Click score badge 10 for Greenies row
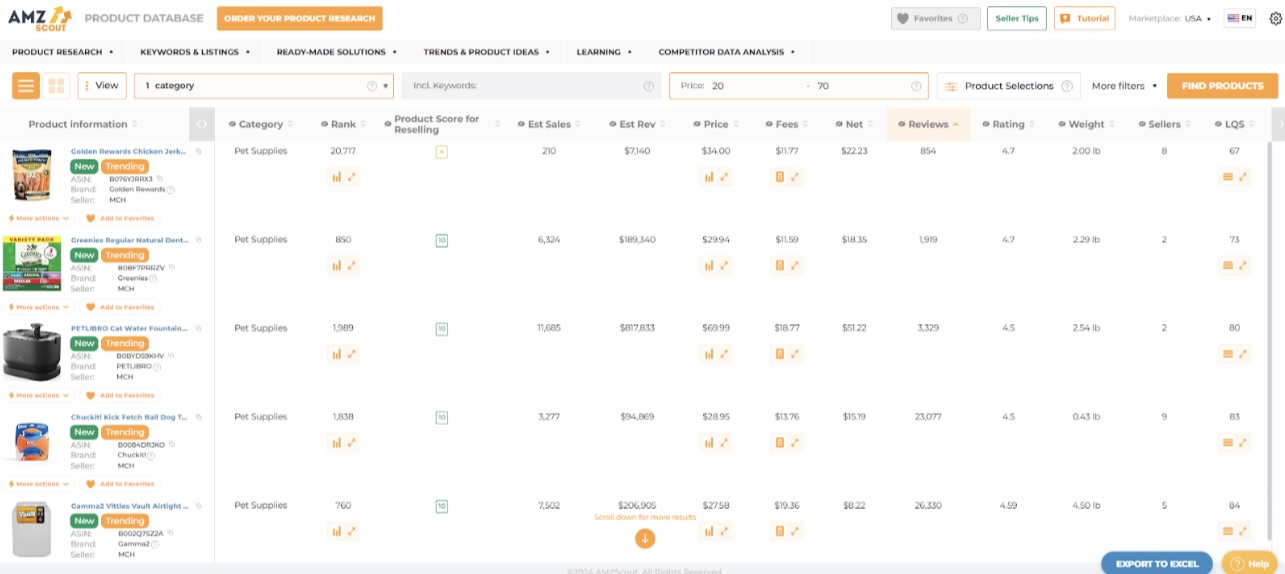This screenshot has height=574, width=1285. [x=442, y=240]
